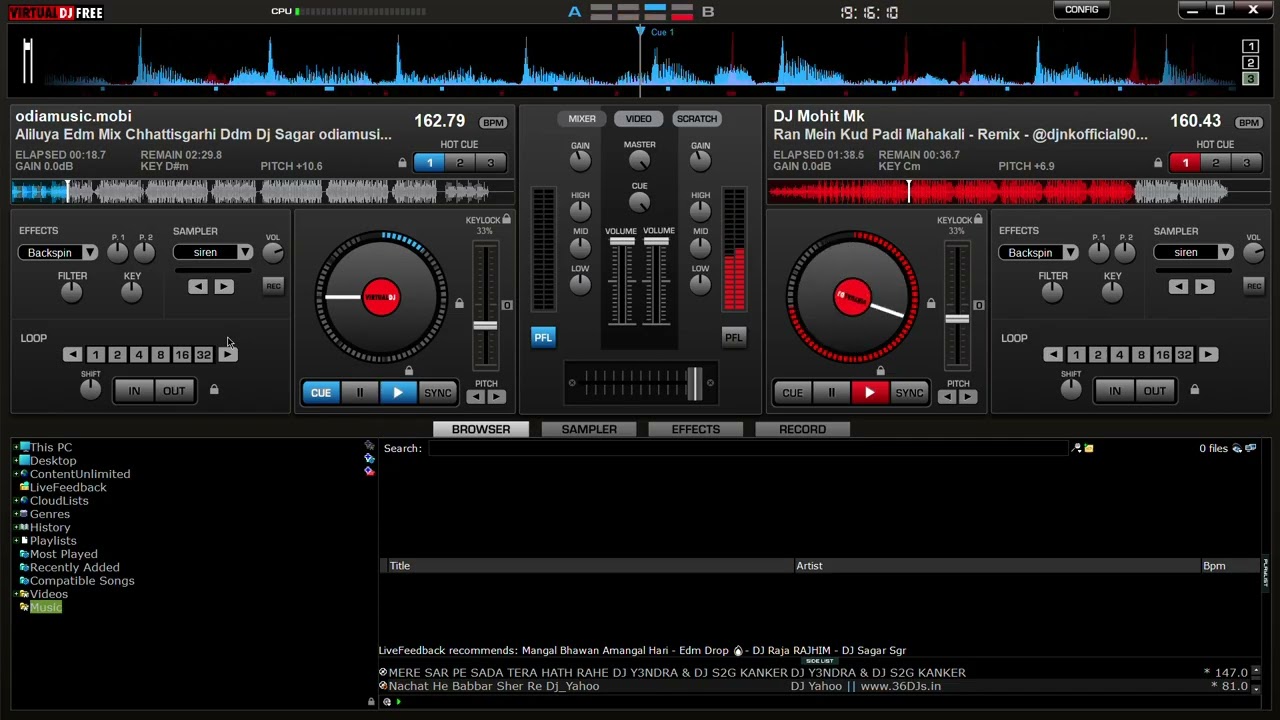Viewport: 1280px width, 720px height.
Task: Click the right deck pitch fader
Action: (x=957, y=319)
